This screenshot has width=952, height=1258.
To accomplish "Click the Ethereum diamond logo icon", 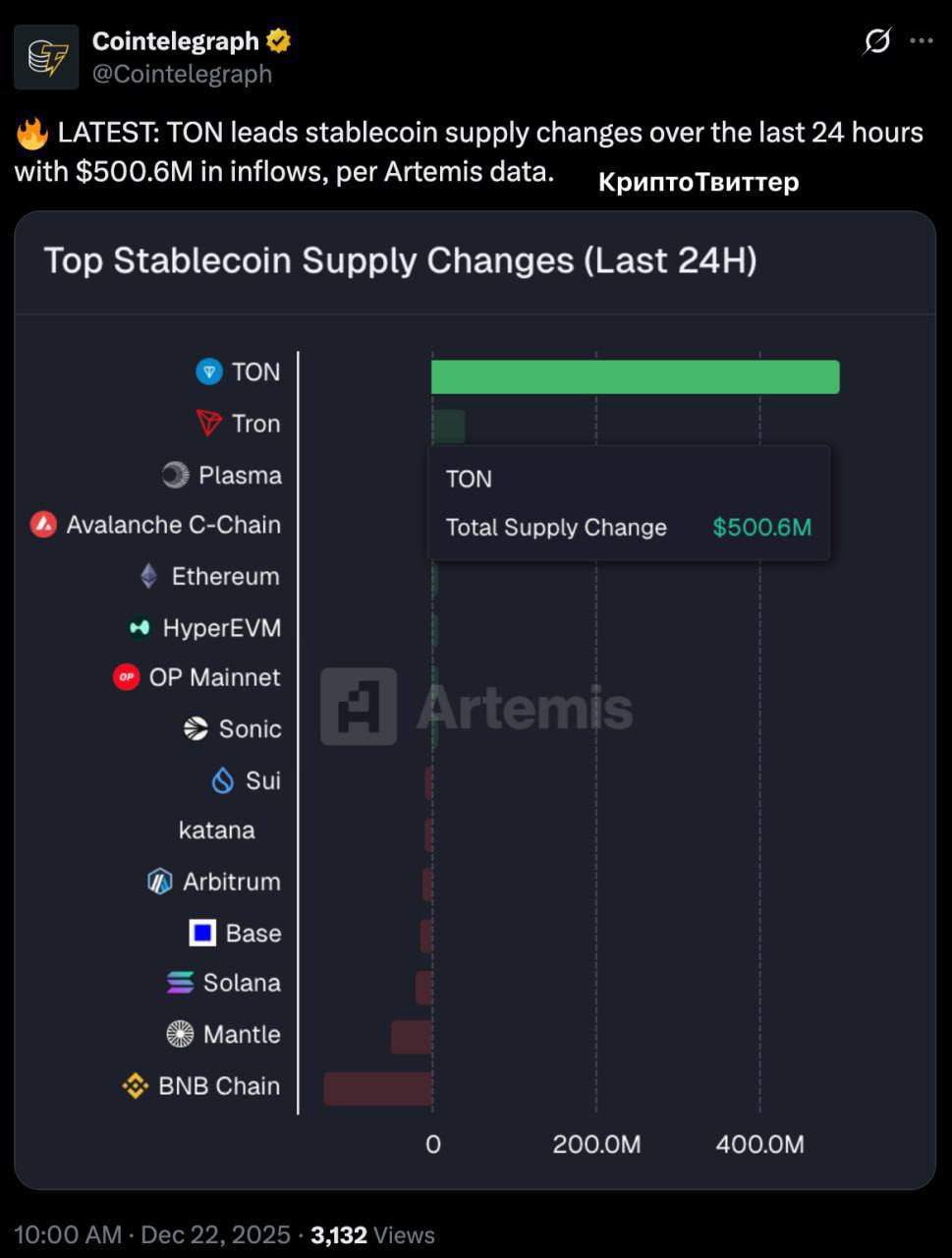I will point(148,576).
